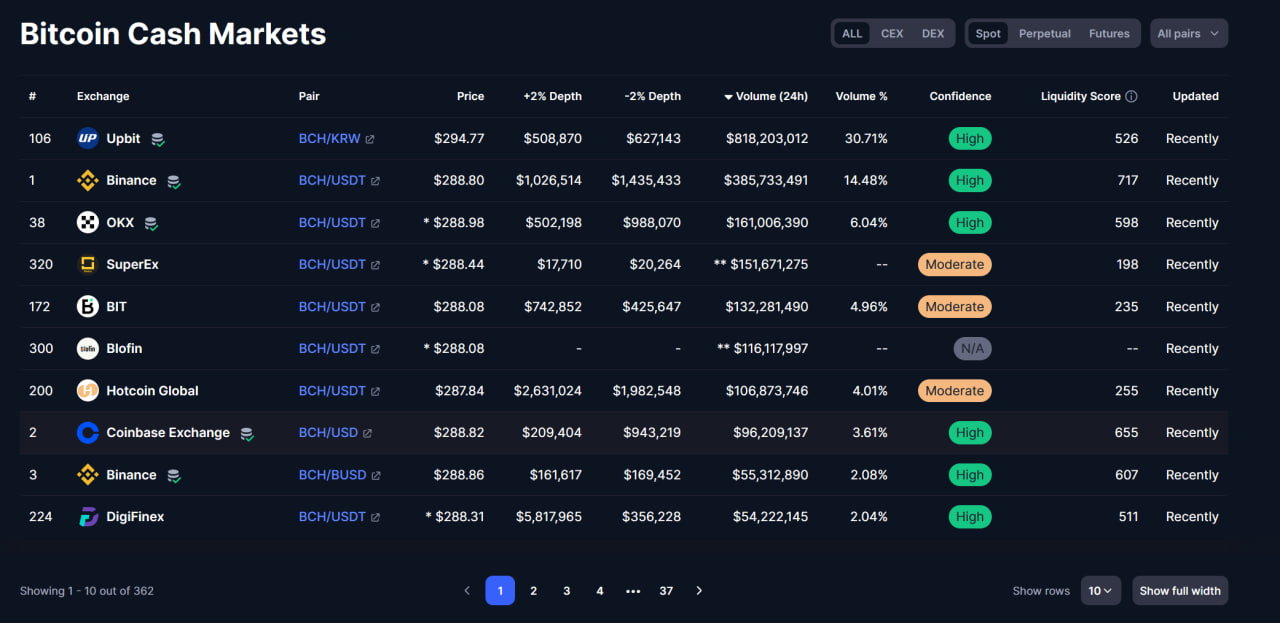1280x623 pixels.
Task: Open external link icon for DigiFinex BCH/USDT
Action: (x=375, y=517)
